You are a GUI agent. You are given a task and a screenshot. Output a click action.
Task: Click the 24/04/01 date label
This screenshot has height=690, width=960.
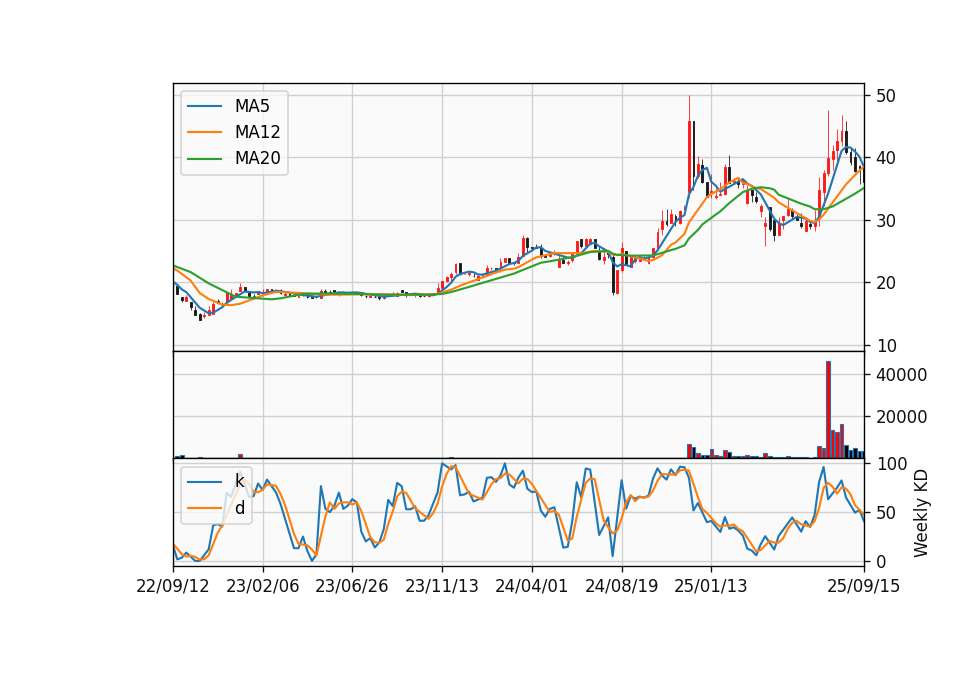tap(531, 586)
